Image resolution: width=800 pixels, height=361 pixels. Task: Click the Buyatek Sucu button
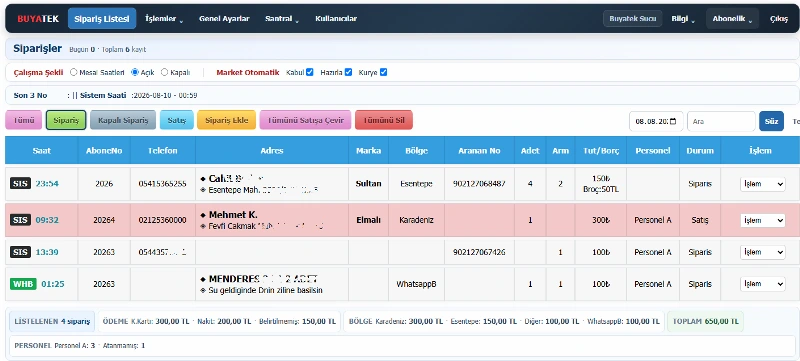[x=633, y=19]
